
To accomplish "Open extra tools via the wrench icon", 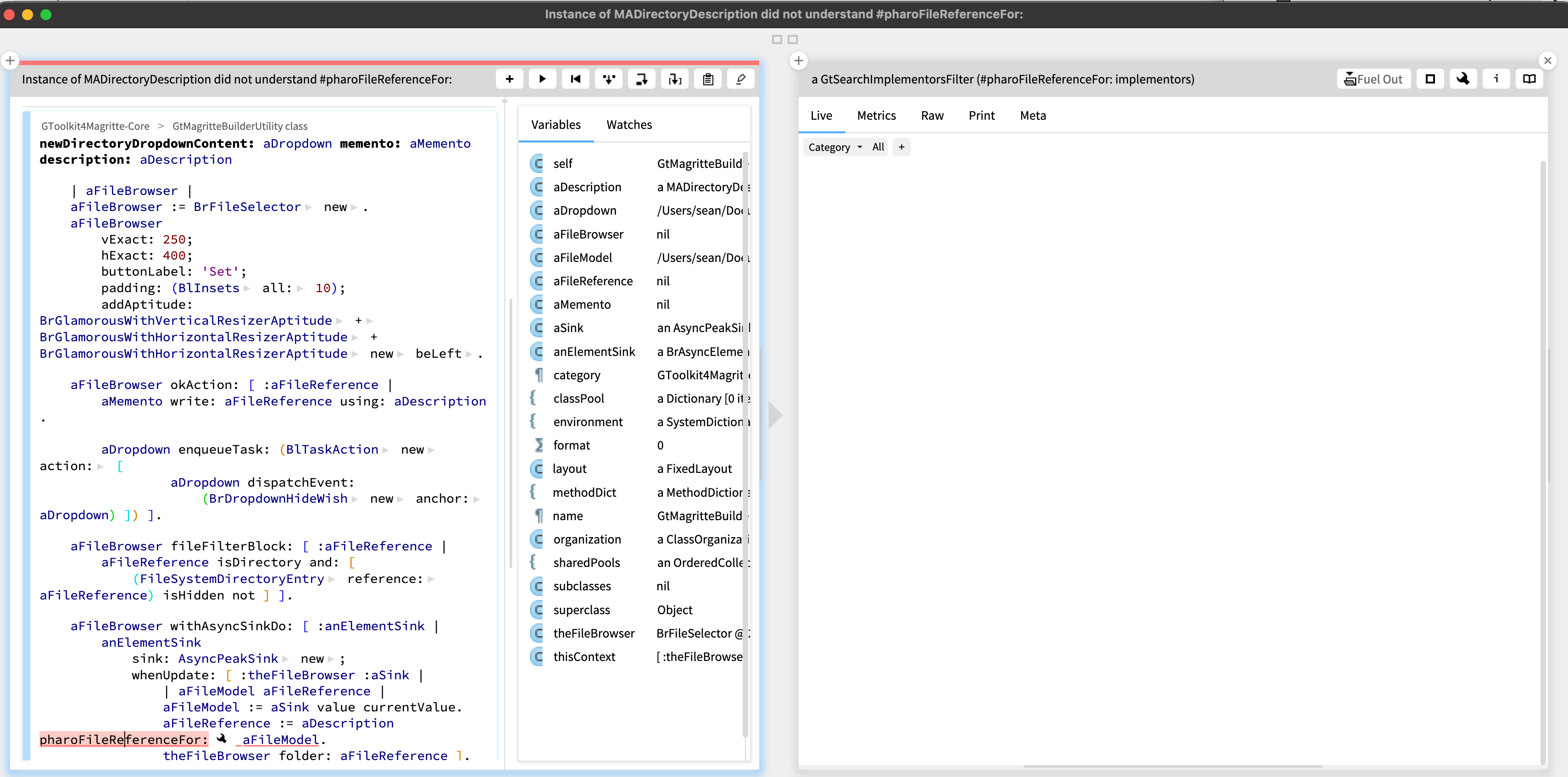I will pyautogui.click(x=1463, y=78).
